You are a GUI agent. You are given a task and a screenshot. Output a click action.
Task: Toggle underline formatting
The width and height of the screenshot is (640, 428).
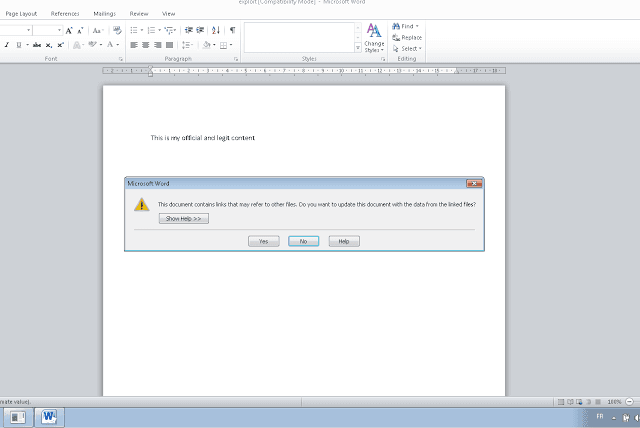pyautogui.click(x=19, y=45)
